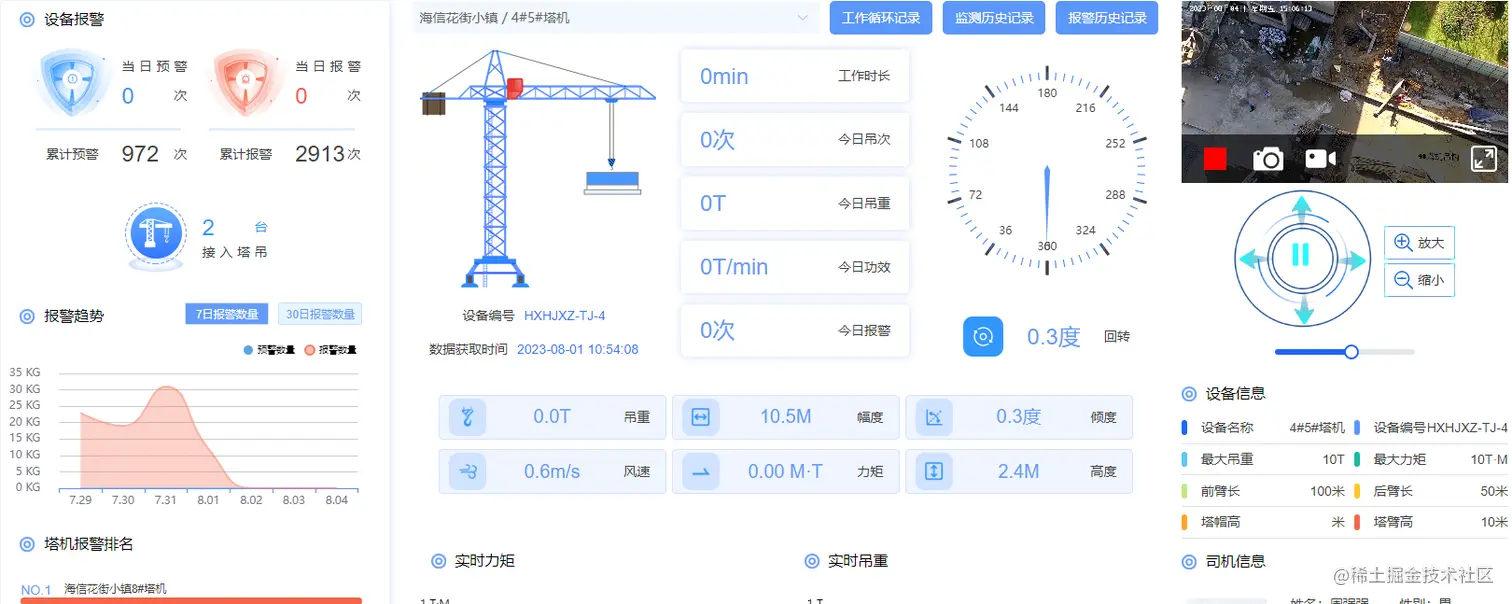The height and width of the screenshot is (604, 1512).
Task: Switch to 7日报警数量 tab
Action: pos(227,314)
